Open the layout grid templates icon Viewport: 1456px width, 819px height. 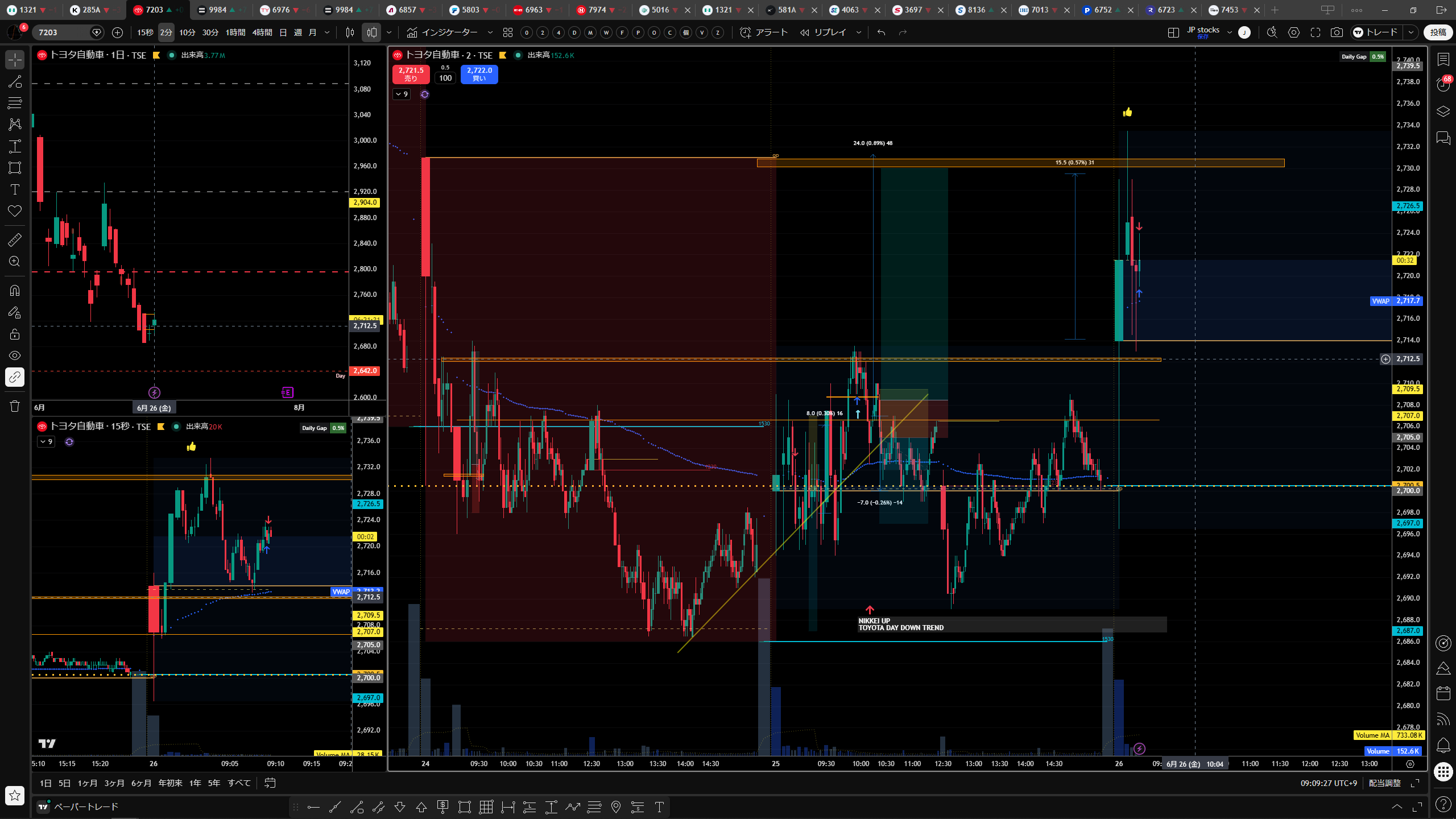(x=508, y=32)
